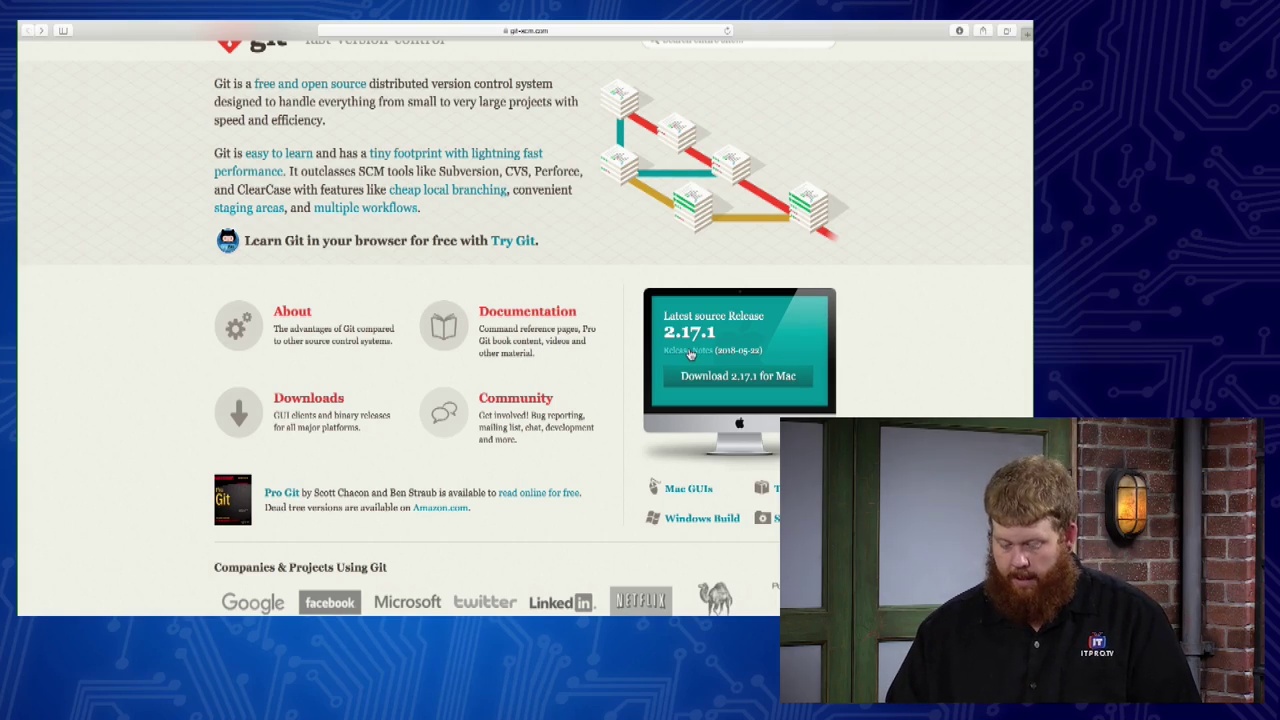Follow the "cheap local branching" link
The image size is (1280, 720).
coord(448,190)
